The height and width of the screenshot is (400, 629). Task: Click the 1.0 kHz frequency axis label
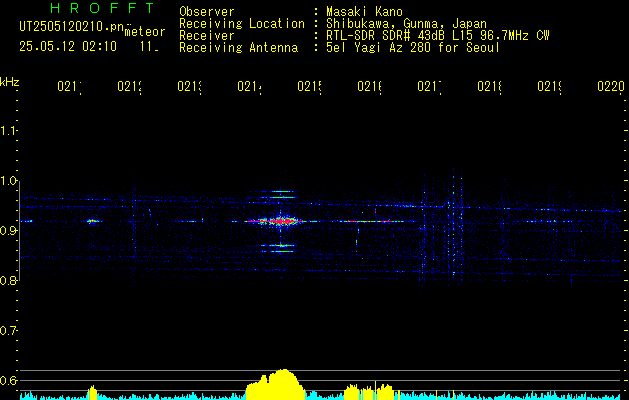coord(8,181)
